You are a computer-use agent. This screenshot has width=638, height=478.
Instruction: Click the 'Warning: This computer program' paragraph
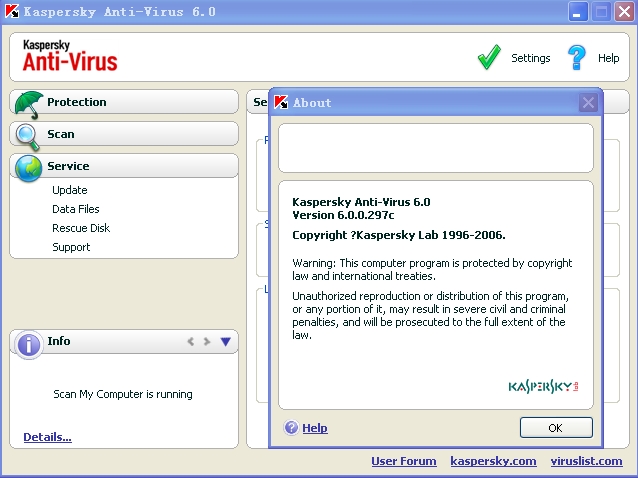coord(432,269)
